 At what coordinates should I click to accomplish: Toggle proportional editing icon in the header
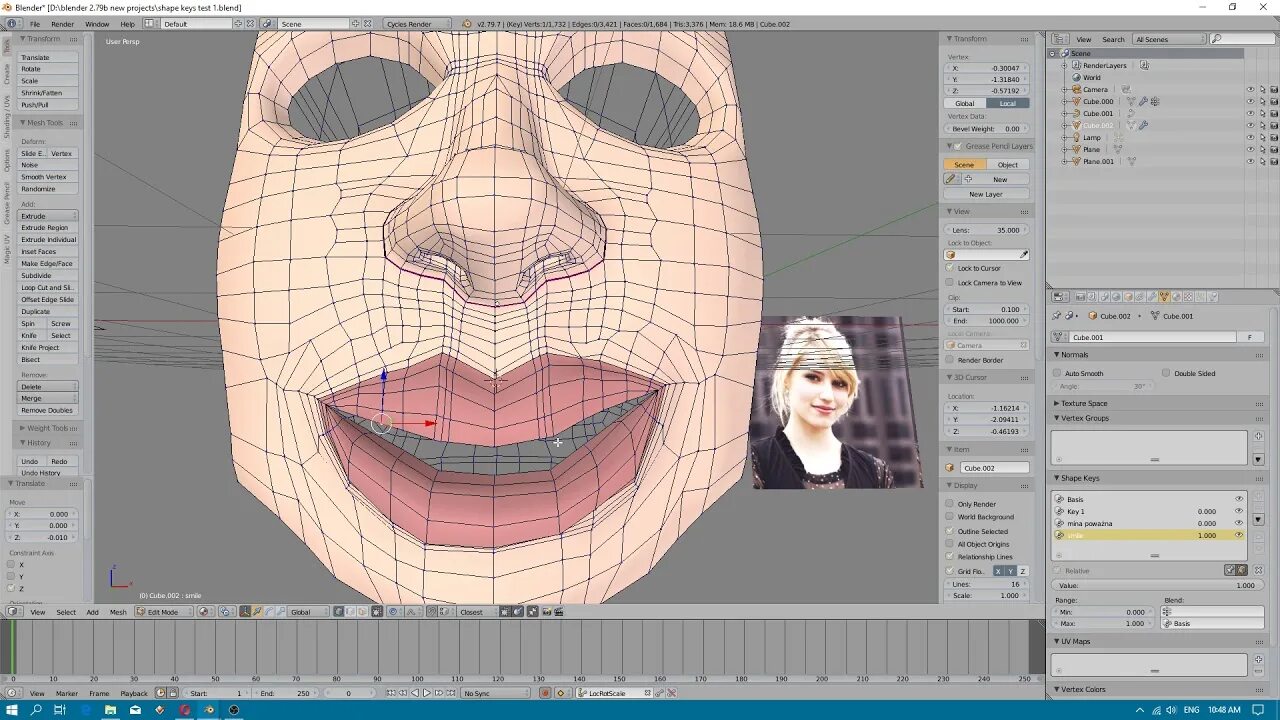coord(392,612)
